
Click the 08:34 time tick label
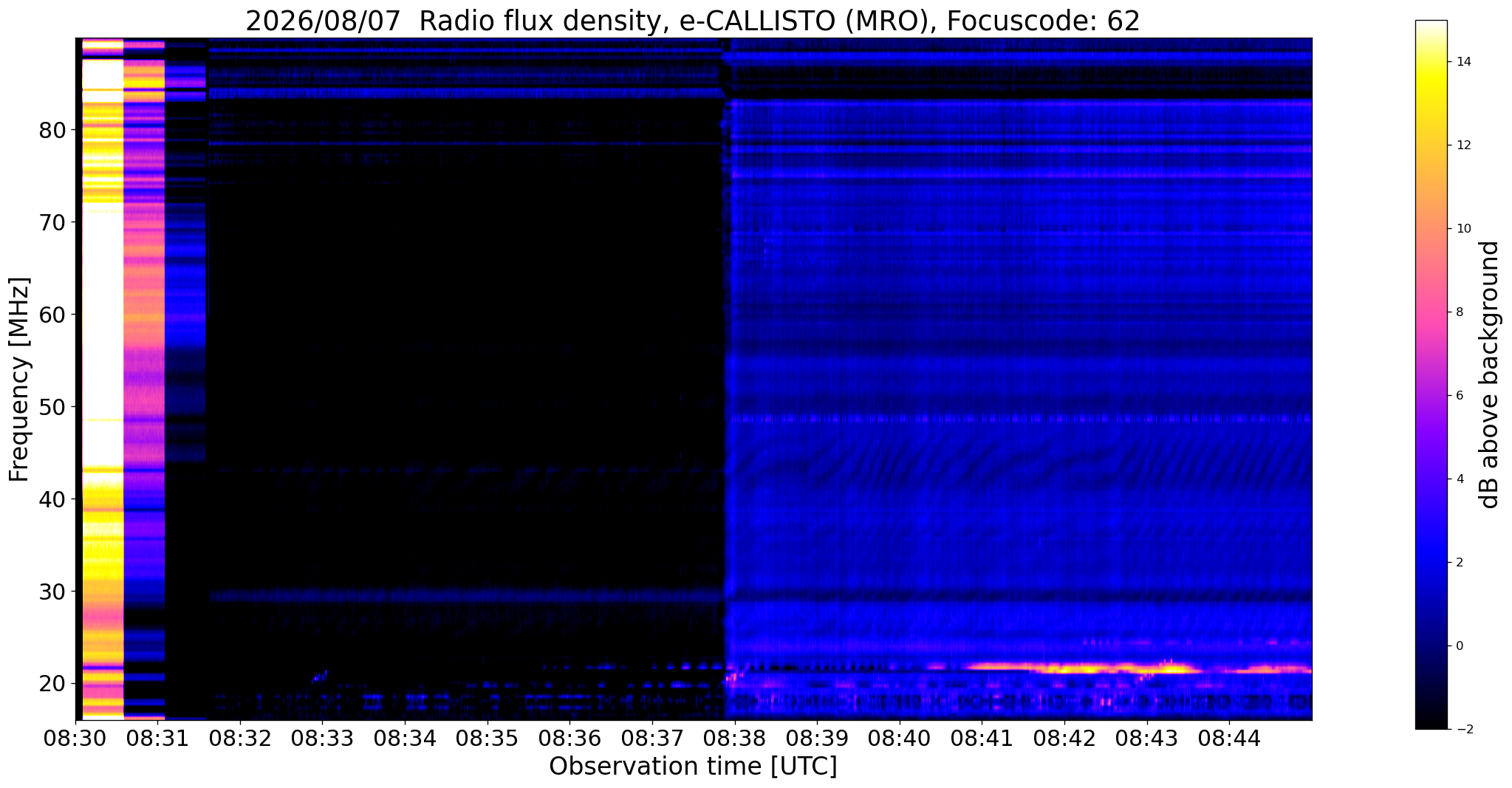point(405,738)
